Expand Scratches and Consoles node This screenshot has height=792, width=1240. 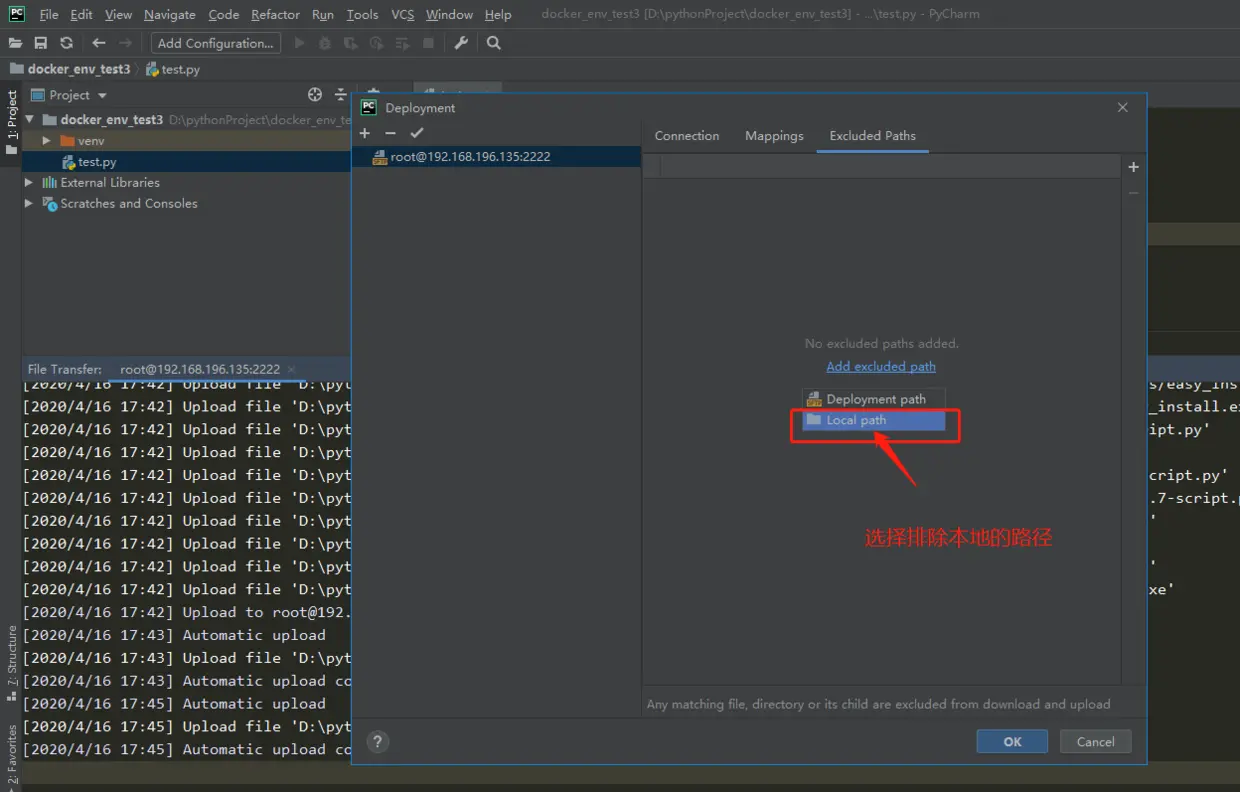[30, 203]
